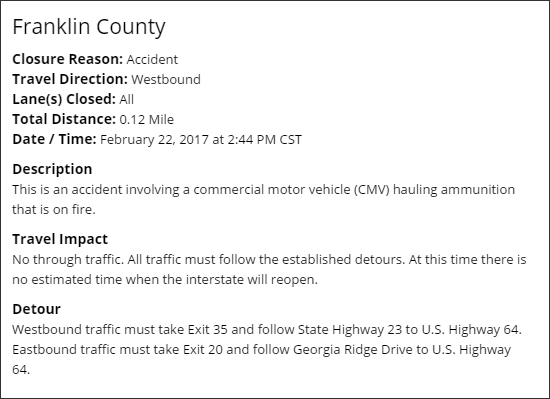The height and width of the screenshot is (399, 550).
Task: Click the Lane(s) Closed label
Action: [64, 99]
